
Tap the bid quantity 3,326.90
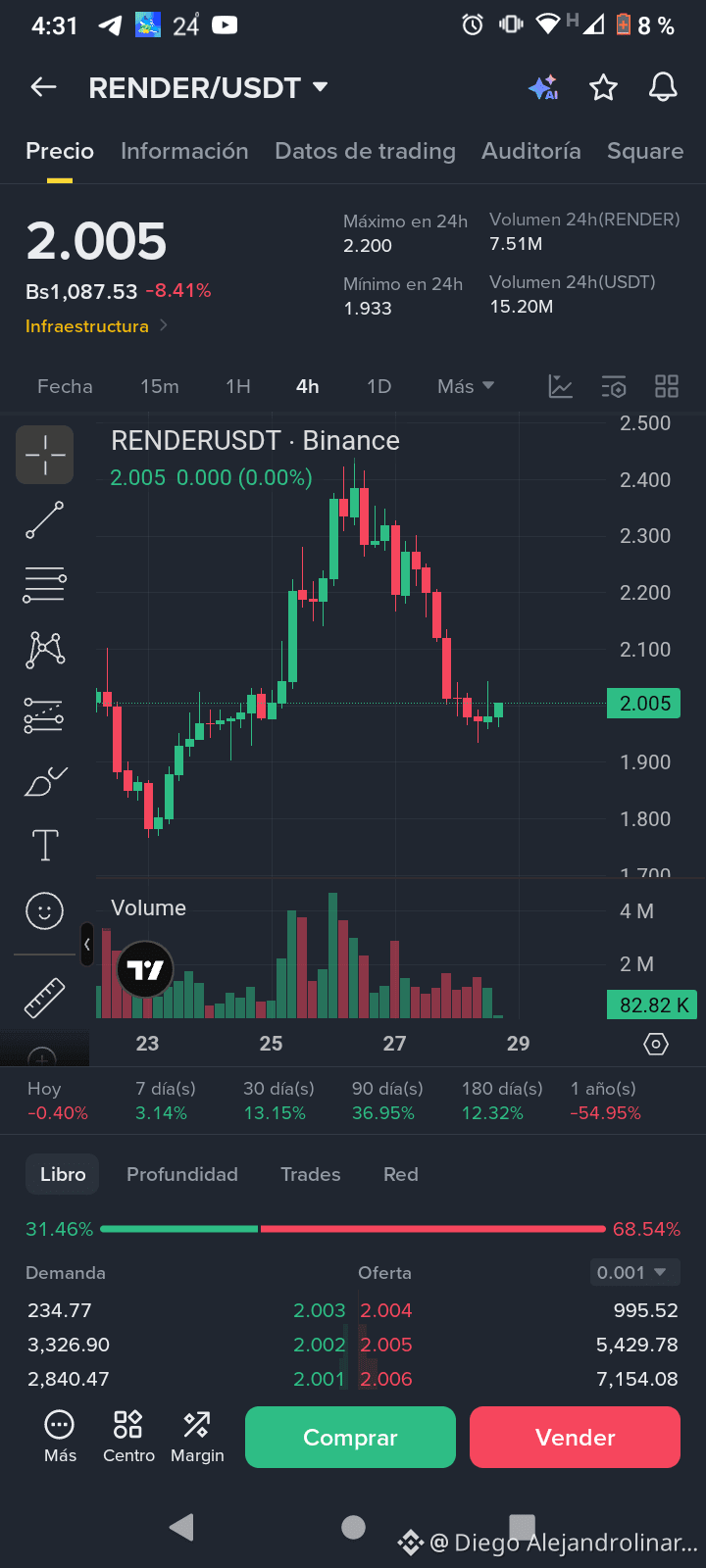pos(69,1345)
